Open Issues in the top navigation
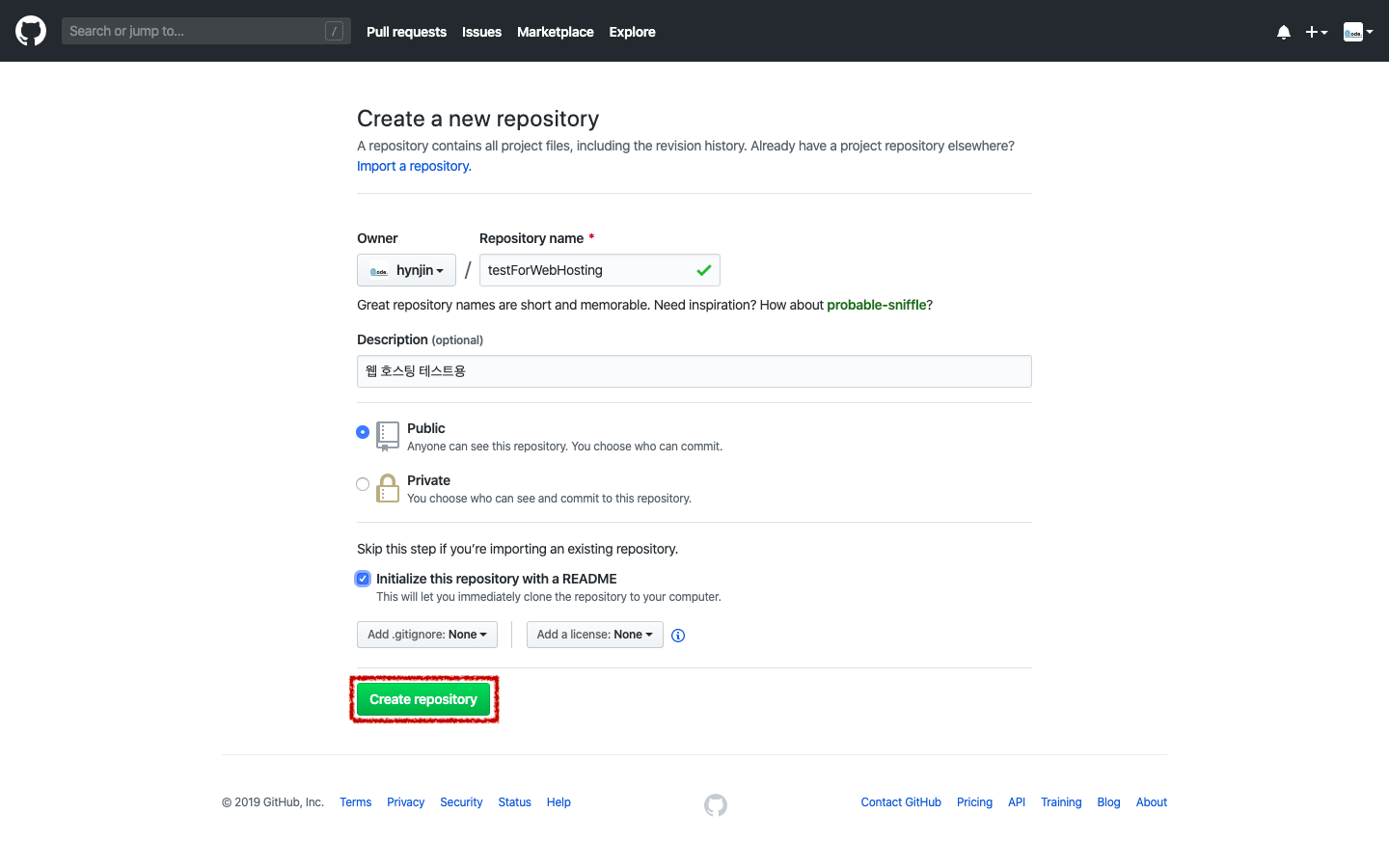The height and width of the screenshot is (868, 1389). tap(481, 32)
